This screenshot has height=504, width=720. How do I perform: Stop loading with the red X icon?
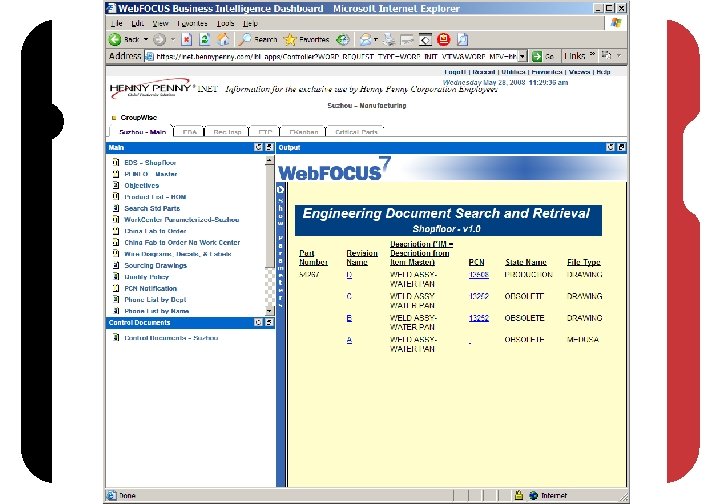186,40
